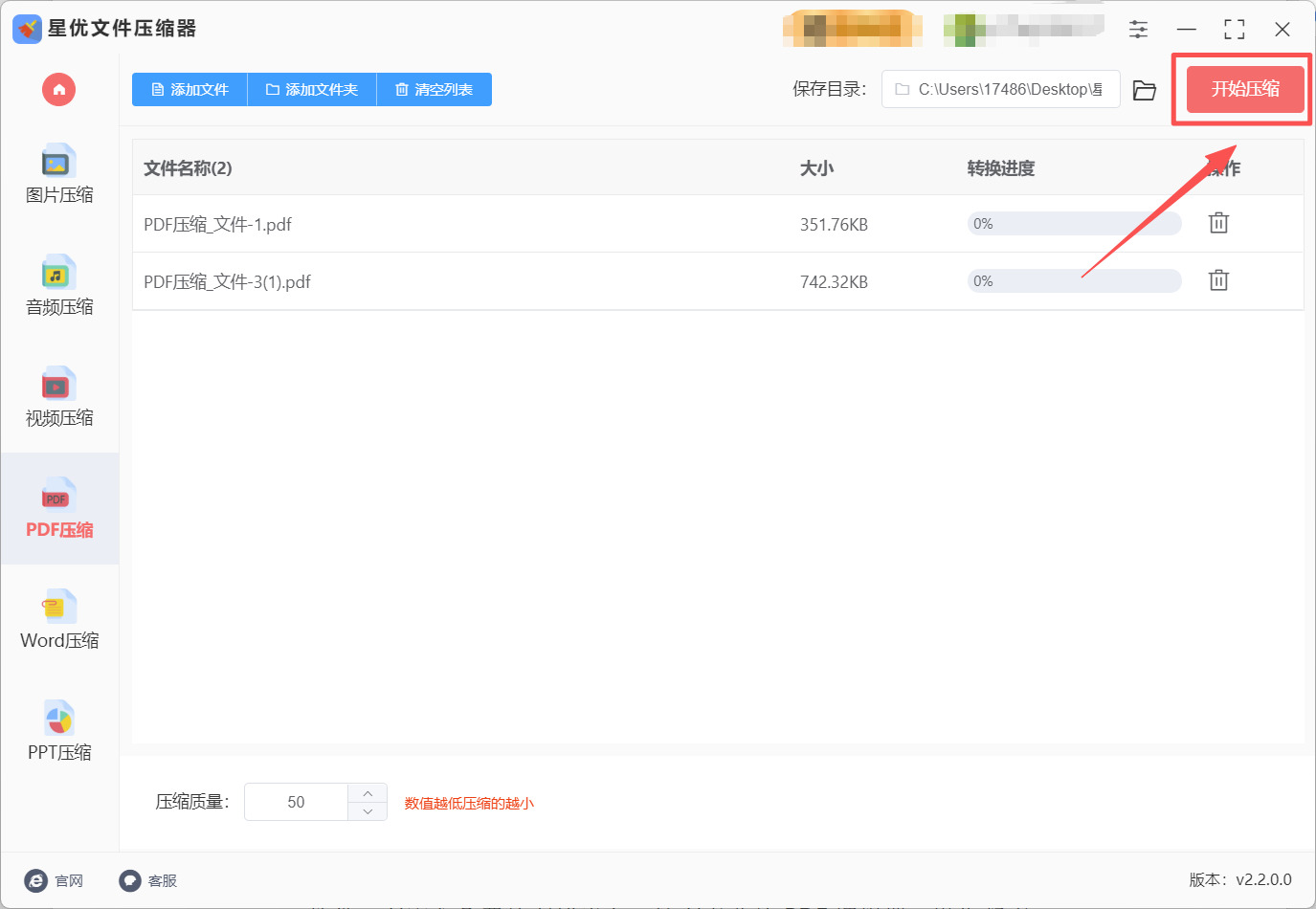Click the 星优文件压缩器 app logo
This screenshot has height=909, width=1316.
[x=27, y=29]
